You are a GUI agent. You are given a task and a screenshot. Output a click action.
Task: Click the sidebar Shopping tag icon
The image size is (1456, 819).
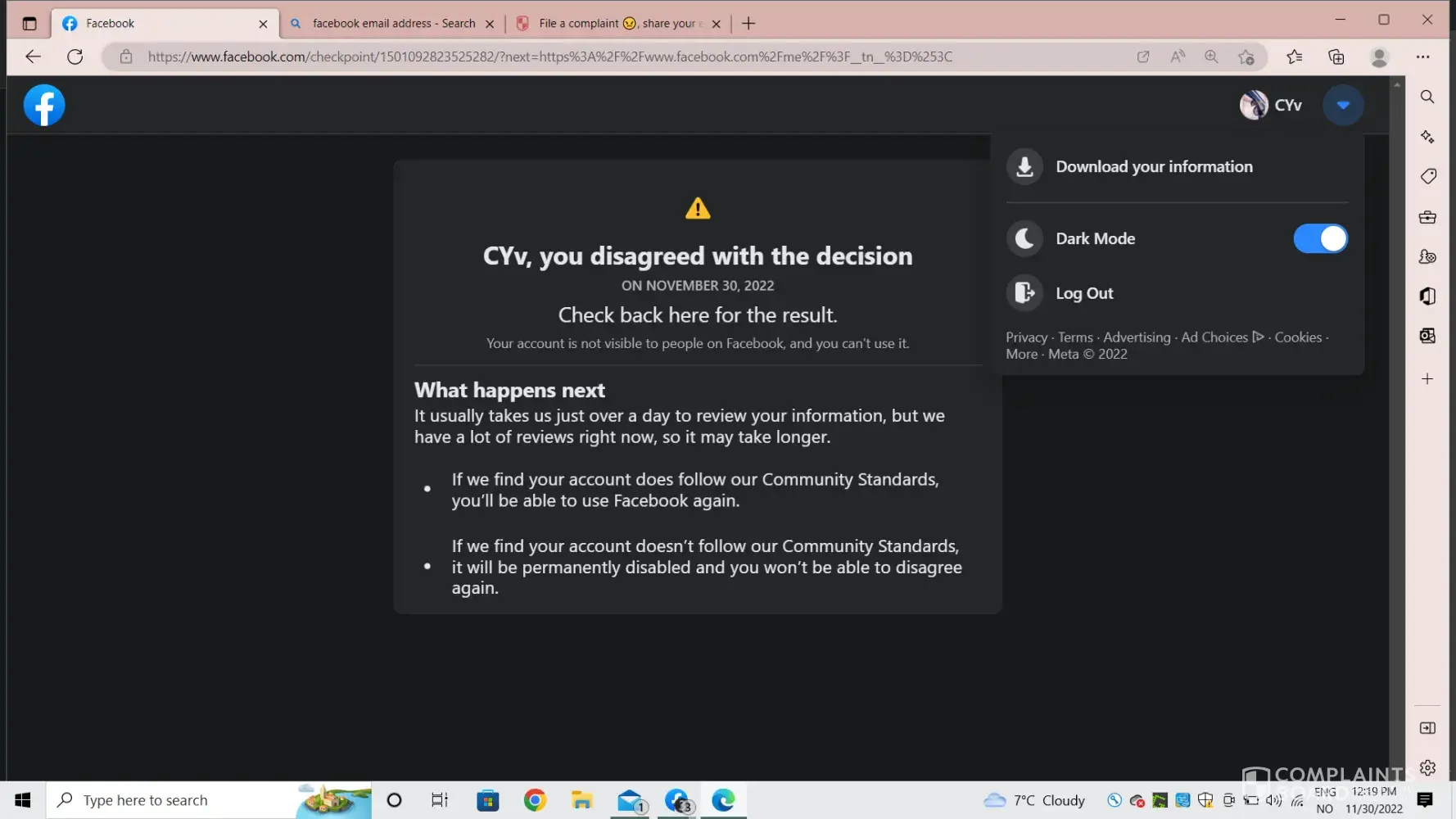(x=1427, y=176)
